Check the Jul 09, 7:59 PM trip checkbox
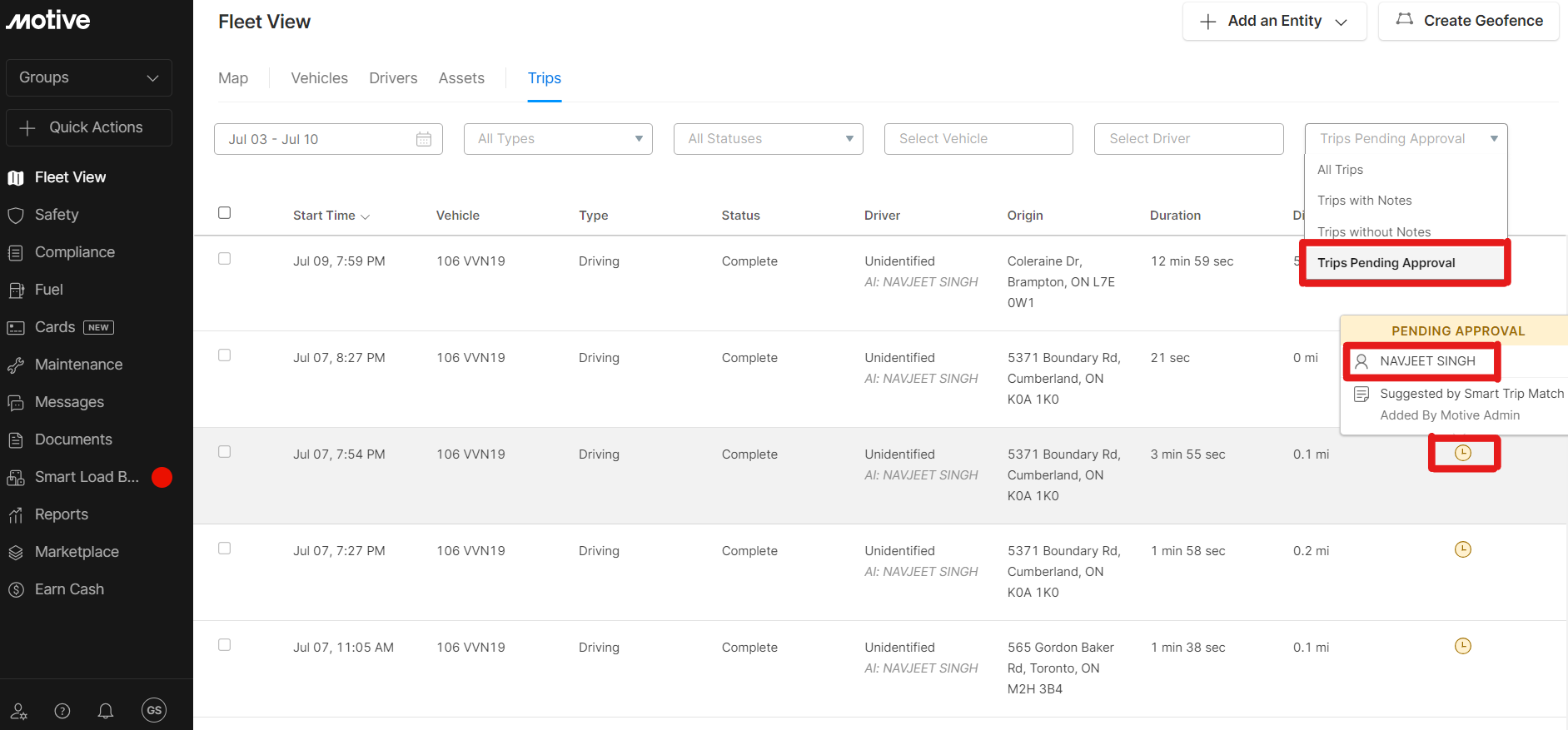Image resolution: width=1568 pixels, height=730 pixels. [x=225, y=259]
